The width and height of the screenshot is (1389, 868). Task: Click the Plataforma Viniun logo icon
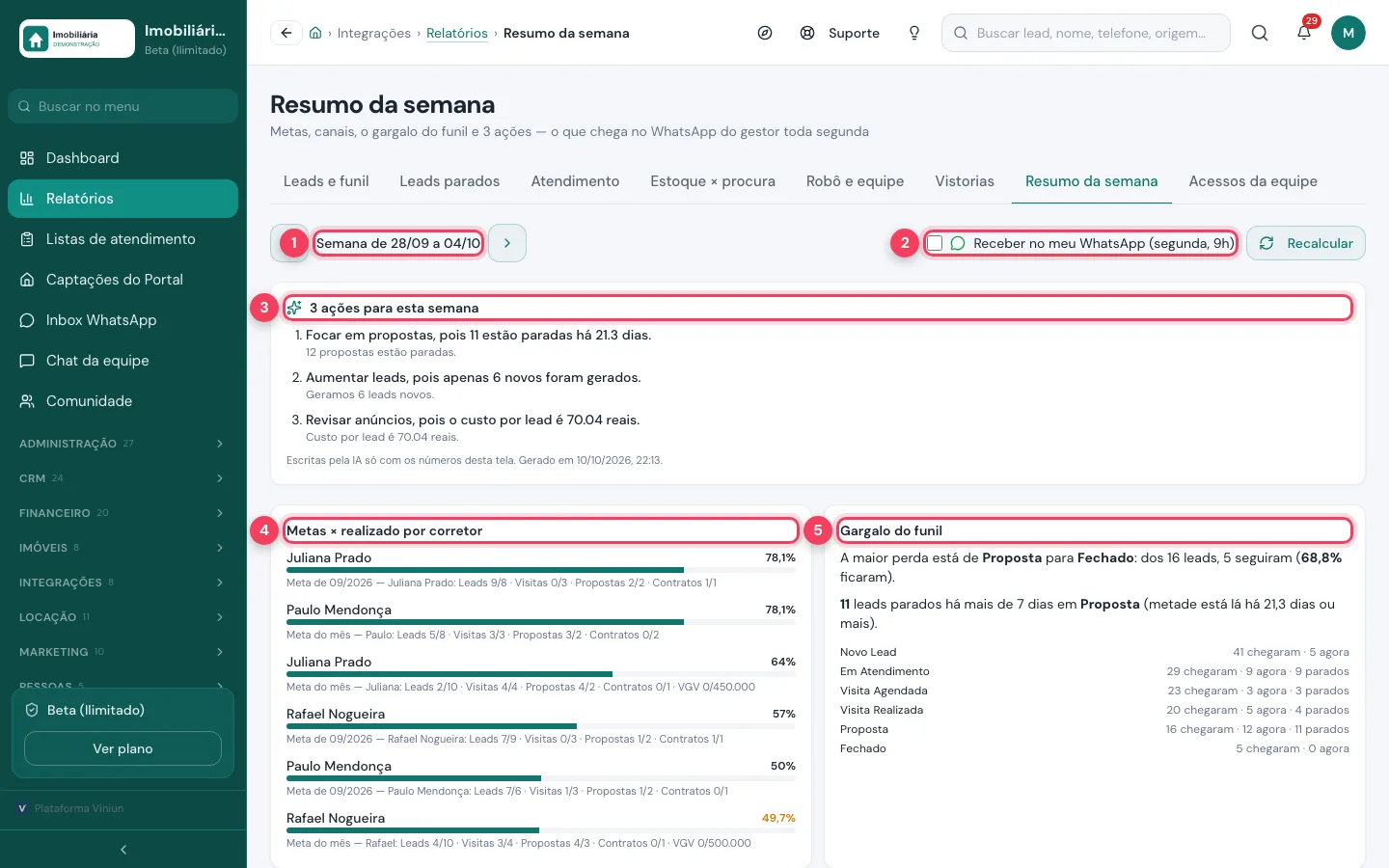click(x=22, y=808)
